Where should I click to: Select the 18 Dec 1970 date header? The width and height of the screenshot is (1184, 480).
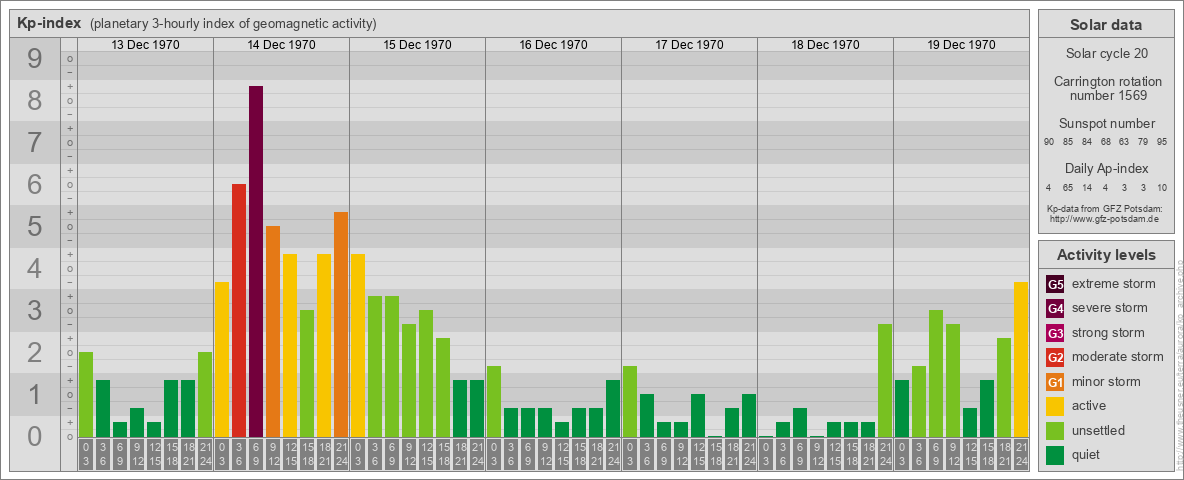pos(825,45)
